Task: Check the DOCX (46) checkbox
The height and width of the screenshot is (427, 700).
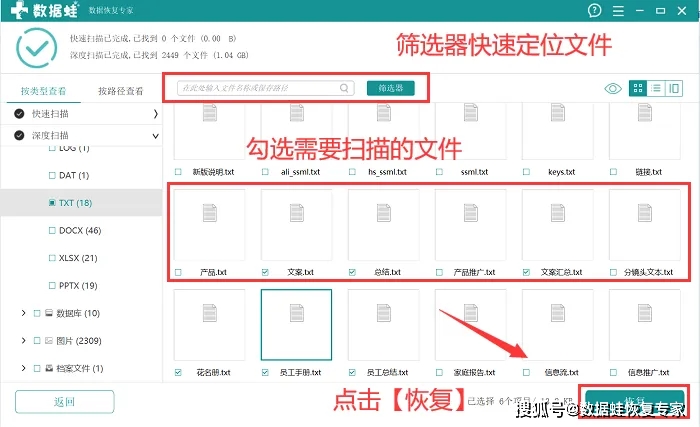Action: click(52, 230)
